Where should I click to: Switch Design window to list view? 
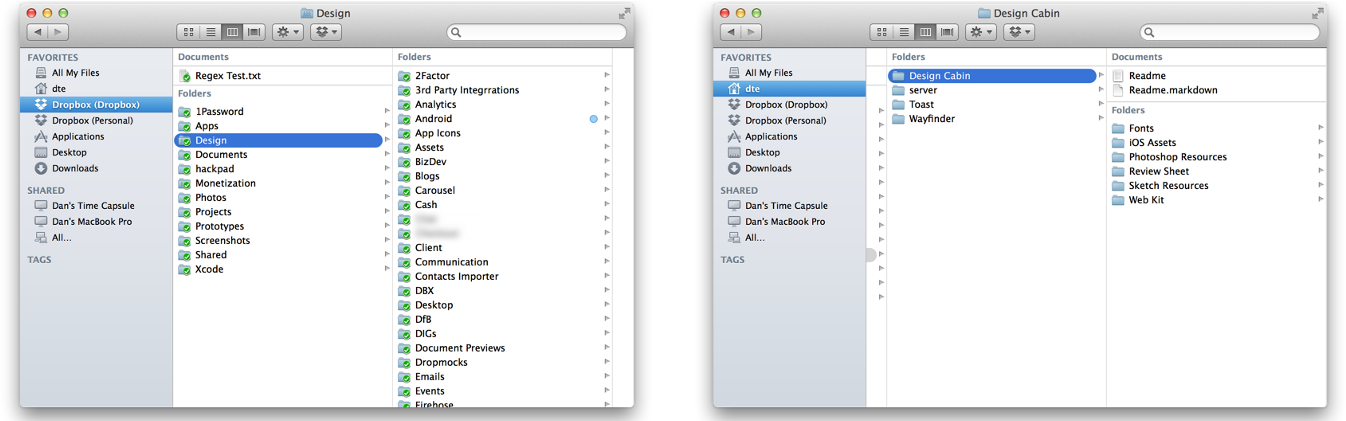[210, 33]
